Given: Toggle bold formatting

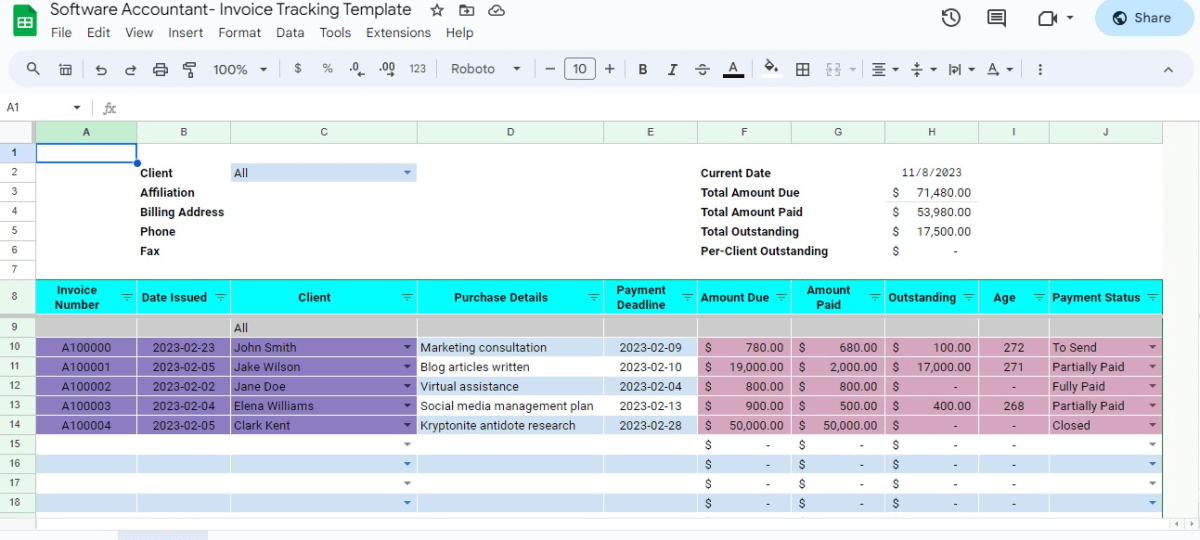Looking at the screenshot, I should 643,69.
